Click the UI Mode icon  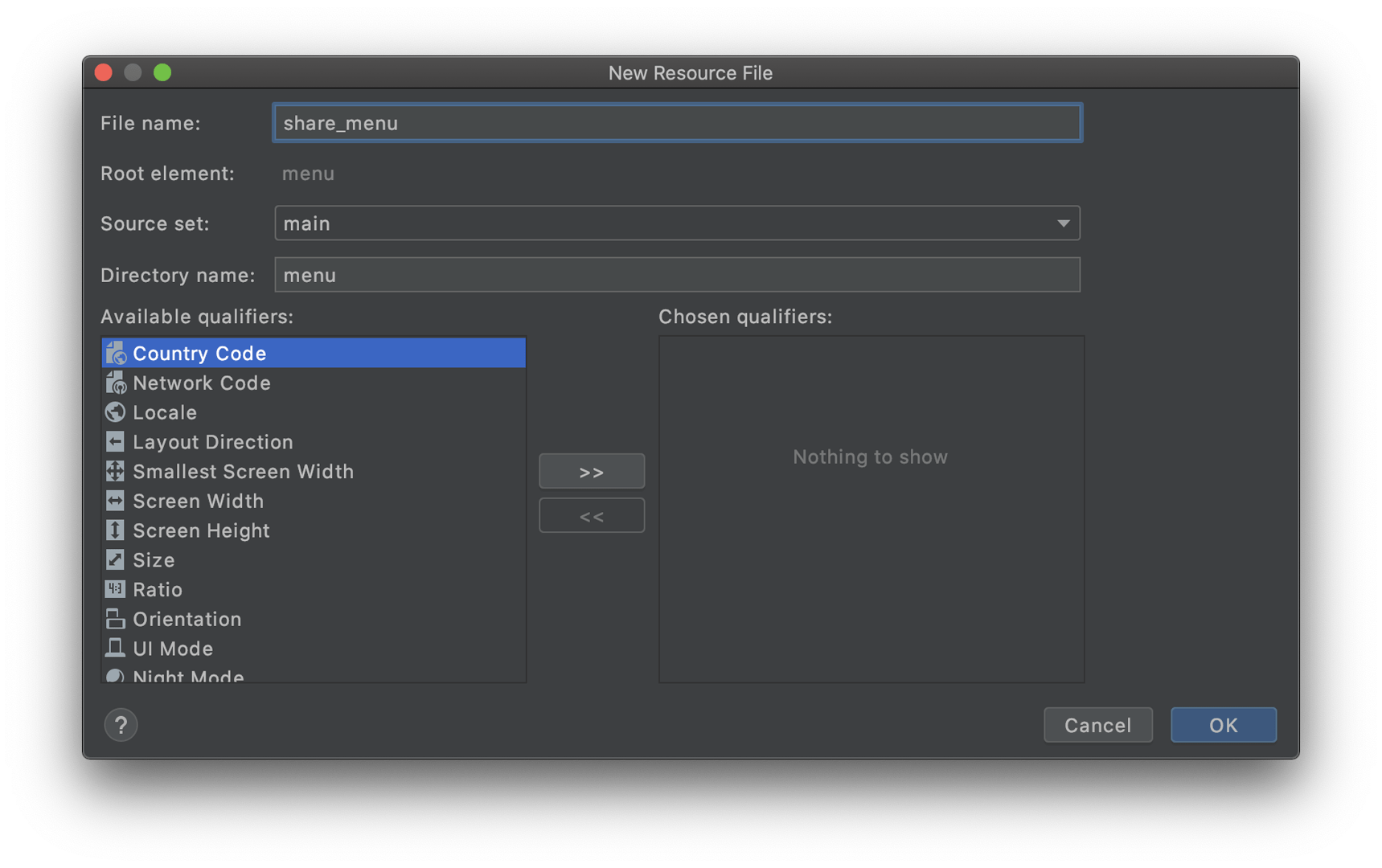point(116,648)
